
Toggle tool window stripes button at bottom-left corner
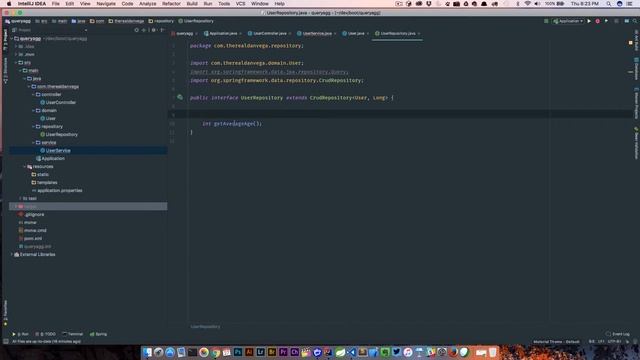(x=6, y=341)
